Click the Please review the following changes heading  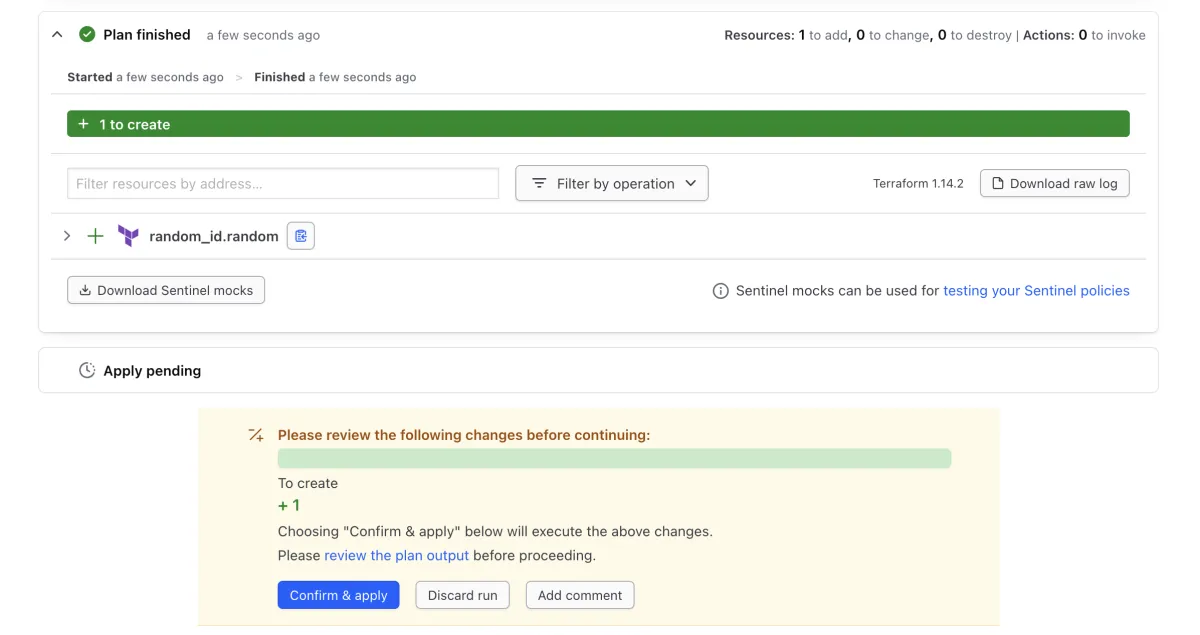click(x=464, y=435)
